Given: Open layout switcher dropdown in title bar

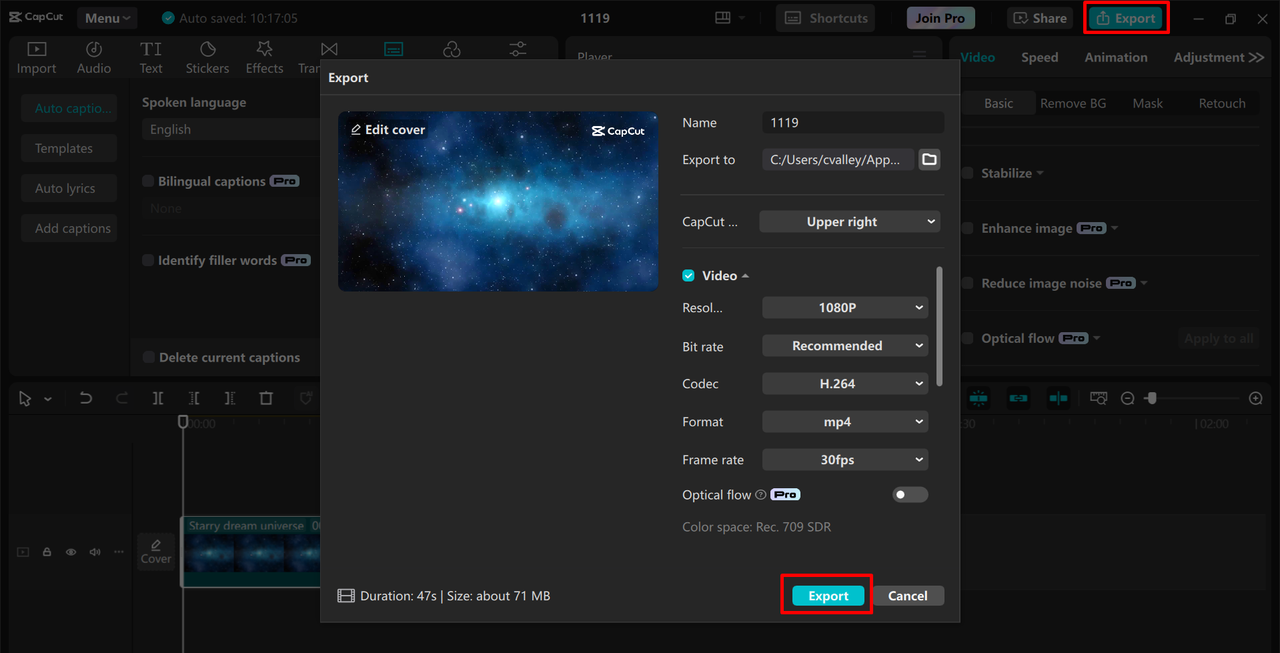Looking at the screenshot, I should pos(730,18).
